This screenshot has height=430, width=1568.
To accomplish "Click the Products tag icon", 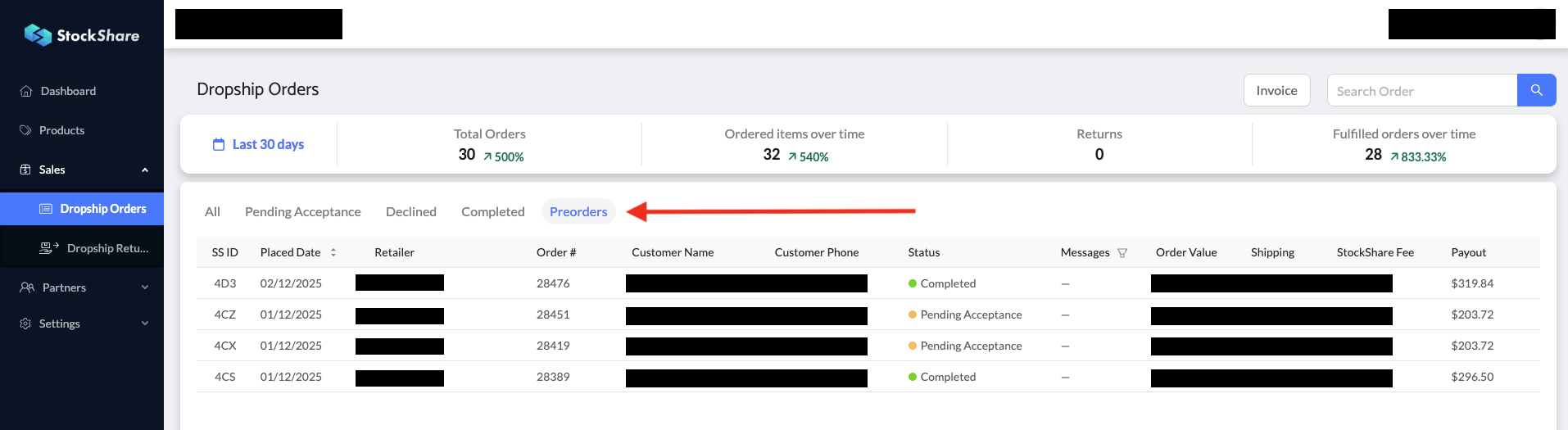I will coord(25,130).
